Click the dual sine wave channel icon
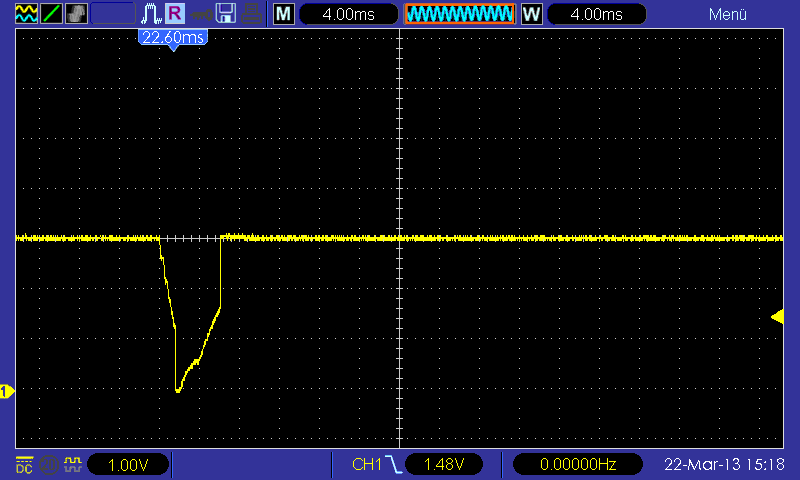The height and width of the screenshot is (480, 800). tap(26, 13)
